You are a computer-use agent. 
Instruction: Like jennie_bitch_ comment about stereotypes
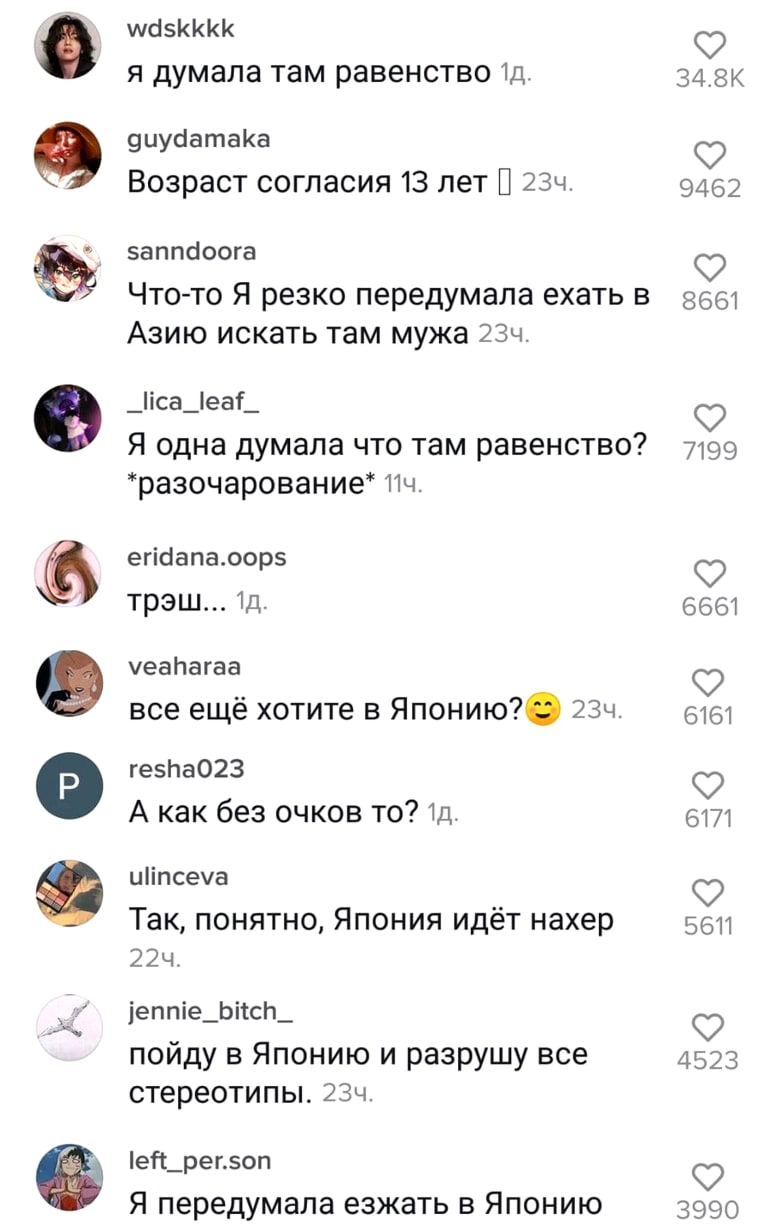pyautogui.click(x=709, y=1026)
